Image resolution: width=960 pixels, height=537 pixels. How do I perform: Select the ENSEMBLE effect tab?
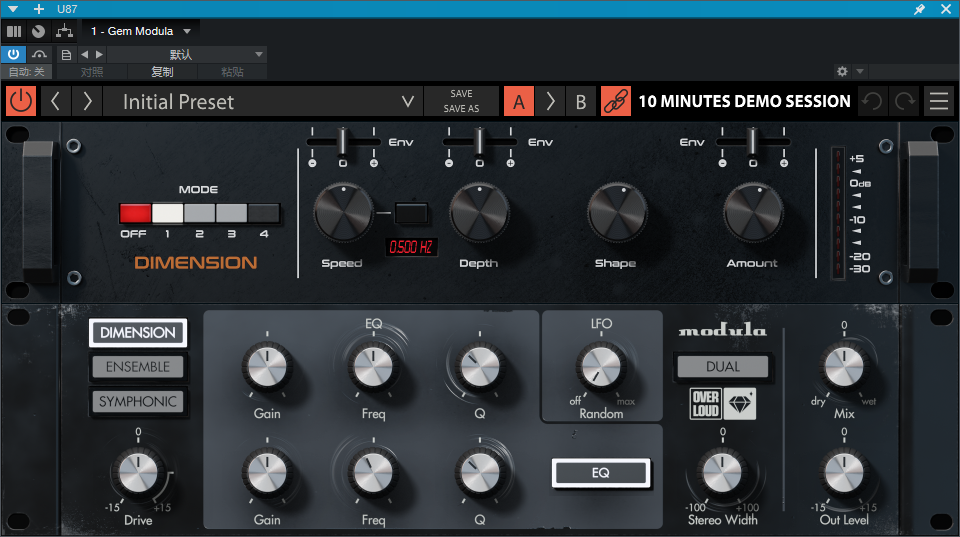[x=138, y=367]
